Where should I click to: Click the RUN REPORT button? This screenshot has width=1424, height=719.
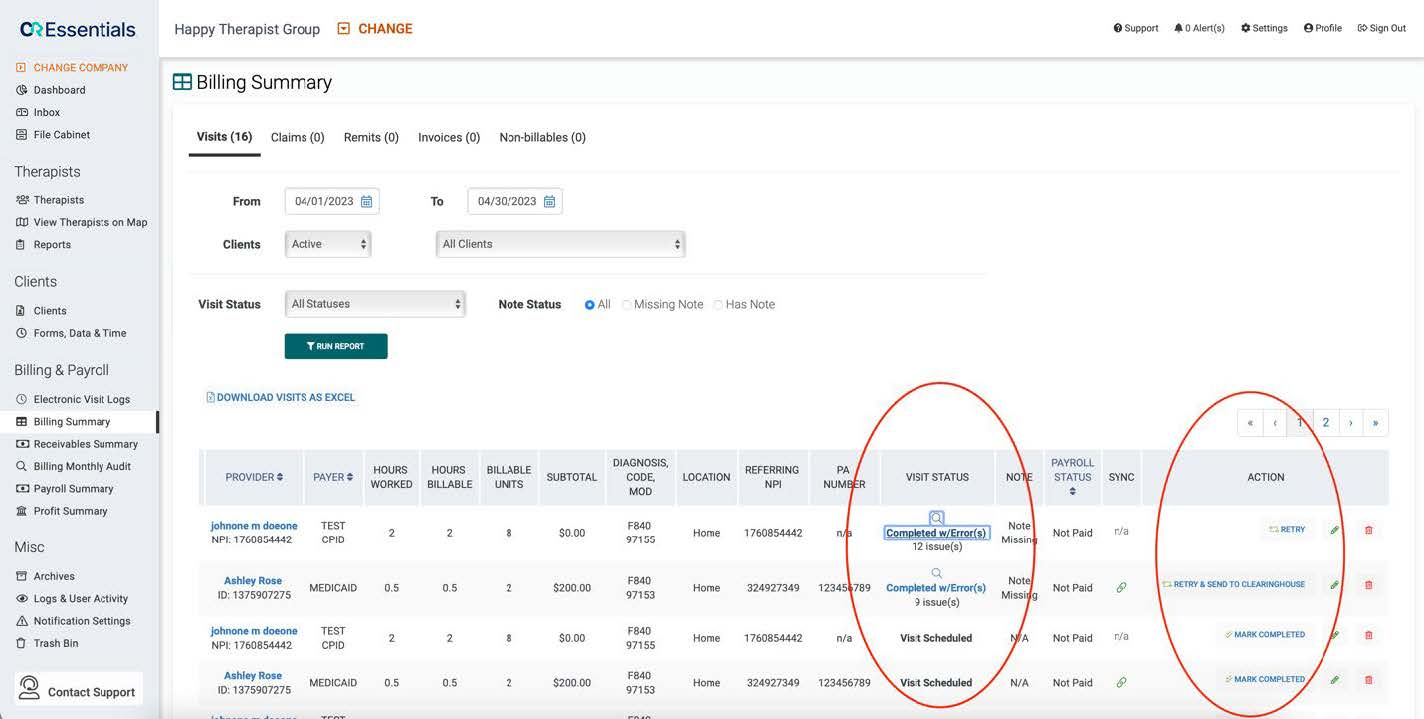point(335,345)
